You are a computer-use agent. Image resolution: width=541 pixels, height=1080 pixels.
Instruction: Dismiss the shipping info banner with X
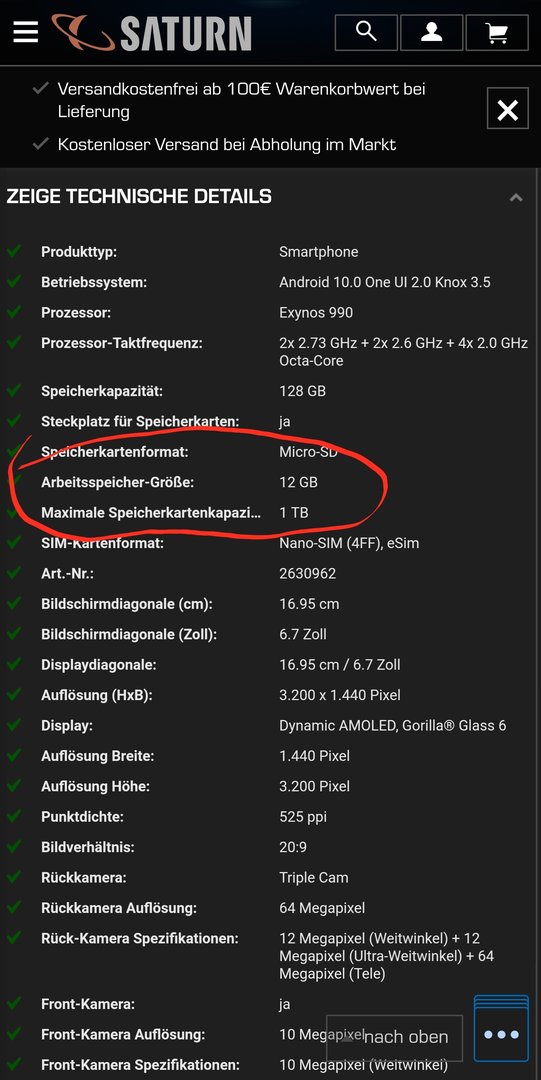pos(508,109)
